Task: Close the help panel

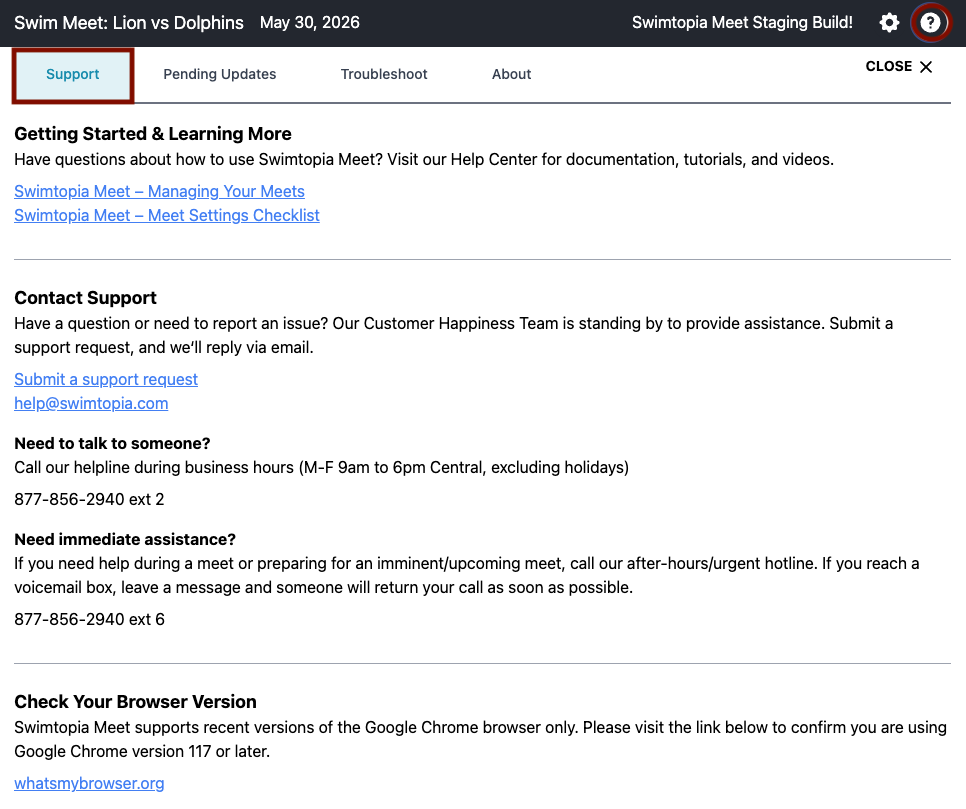Action: [x=899, y=67]
